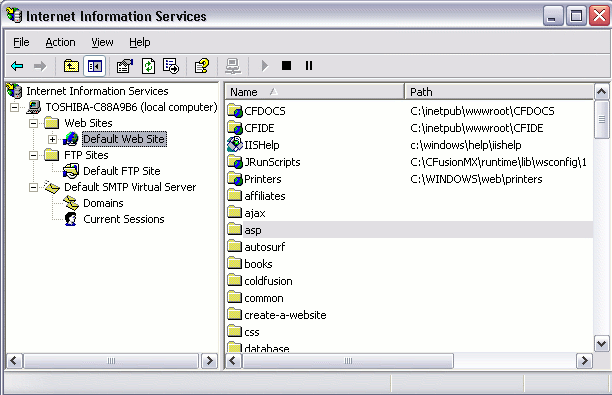Image resolution: width=612 pixels, height=395 pixels.
Task: Select the Web Sites folder in tree
Action: tap(88, 123)
